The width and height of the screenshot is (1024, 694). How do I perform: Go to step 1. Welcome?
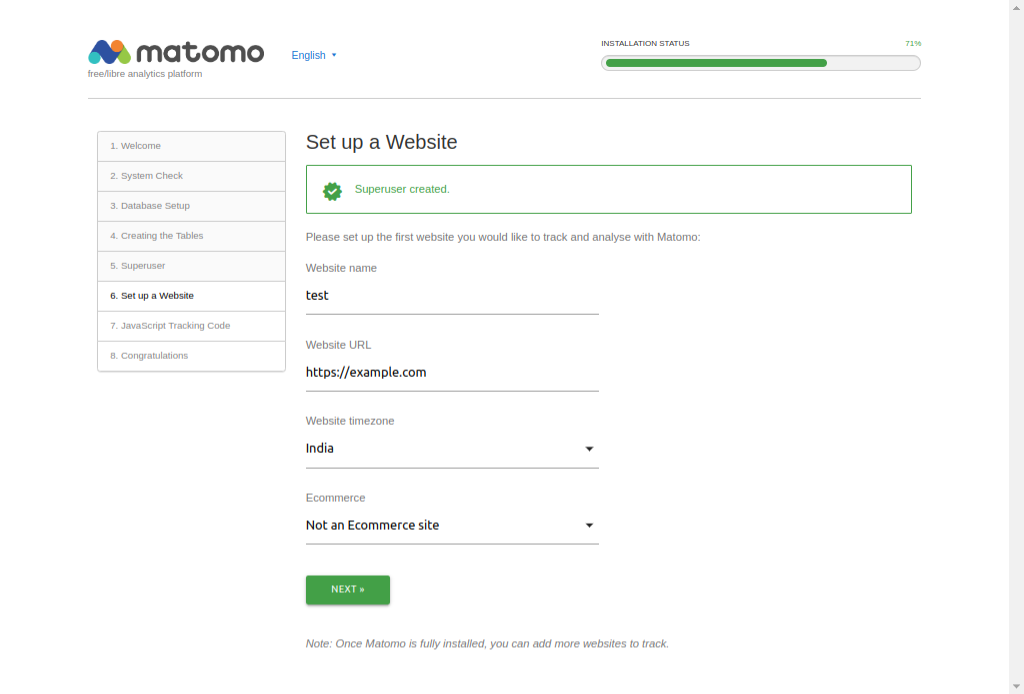coord(191,146)
